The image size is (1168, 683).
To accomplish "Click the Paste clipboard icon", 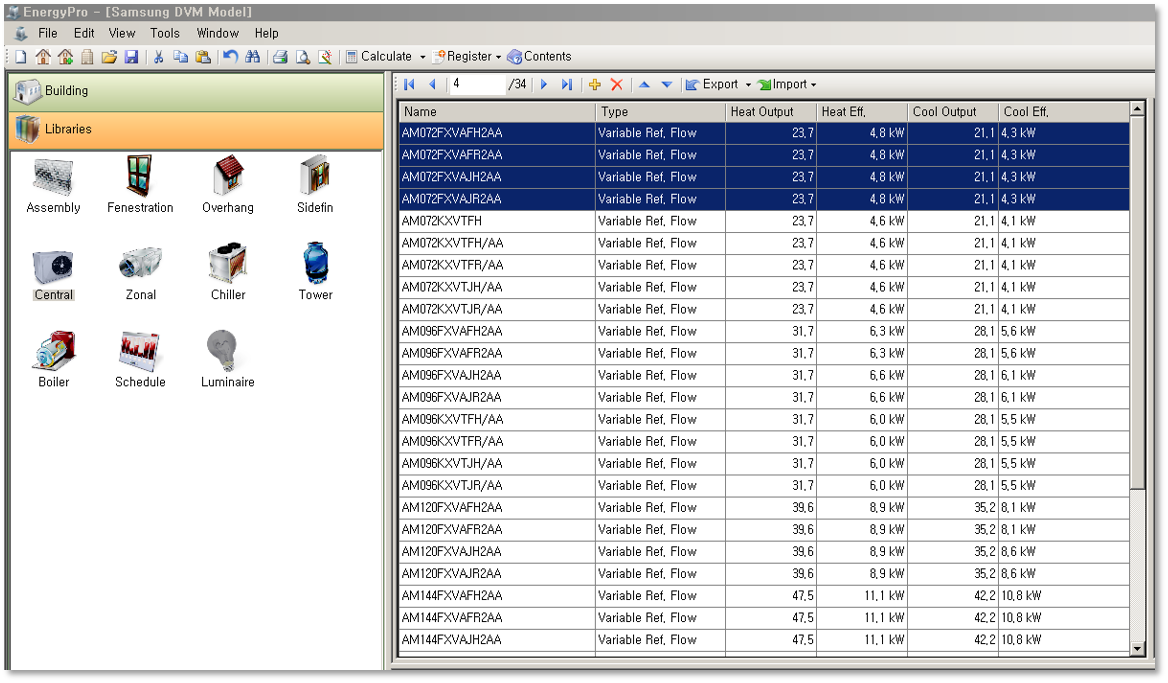I will tap(203, 57).
